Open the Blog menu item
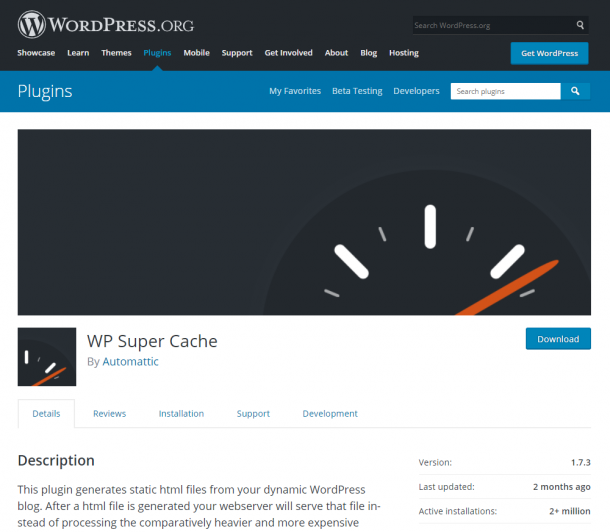Viewport: 610px width, 532px height. click(x=368, y=53)
